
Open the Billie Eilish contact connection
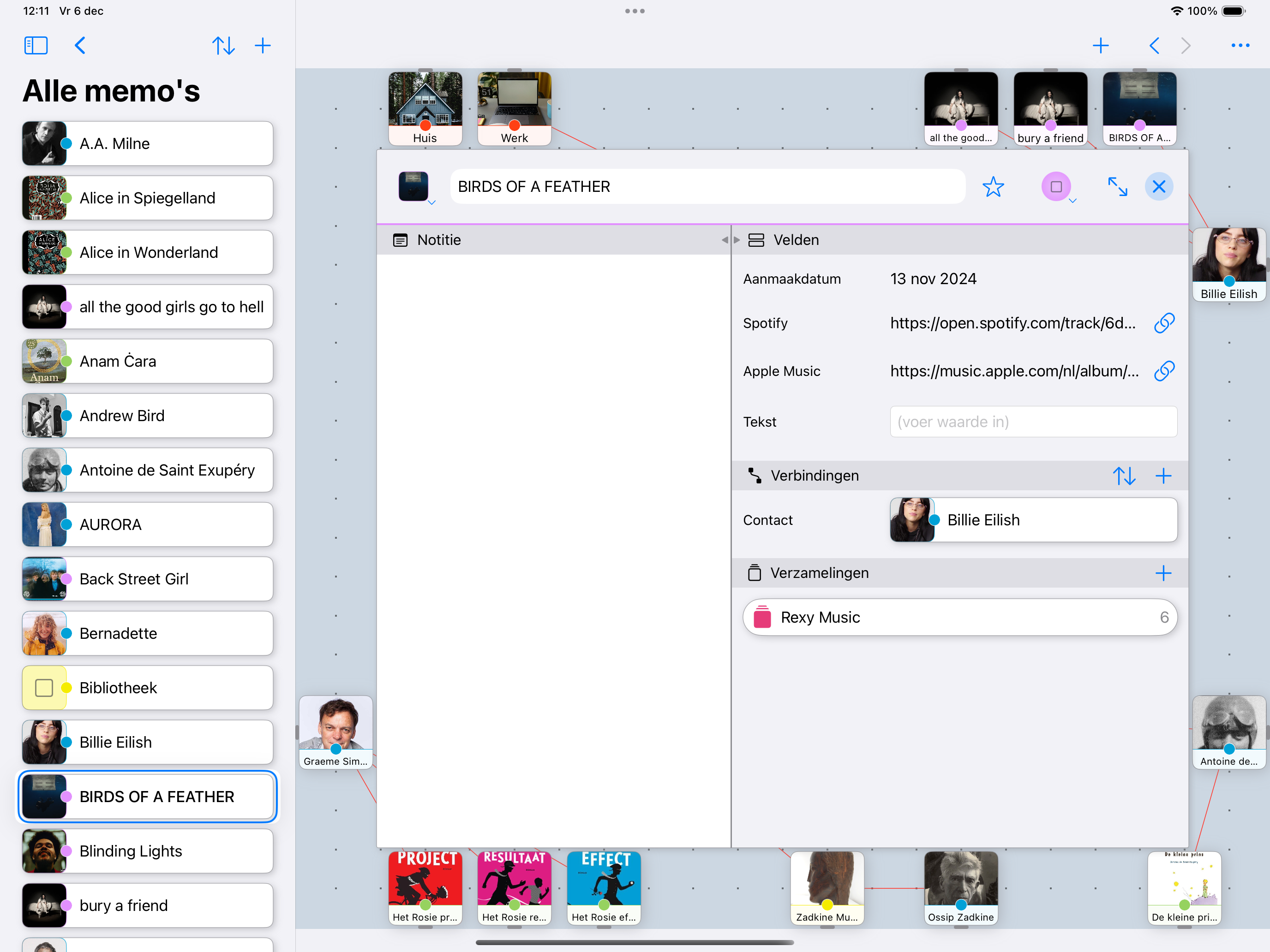pos(1033,520)
